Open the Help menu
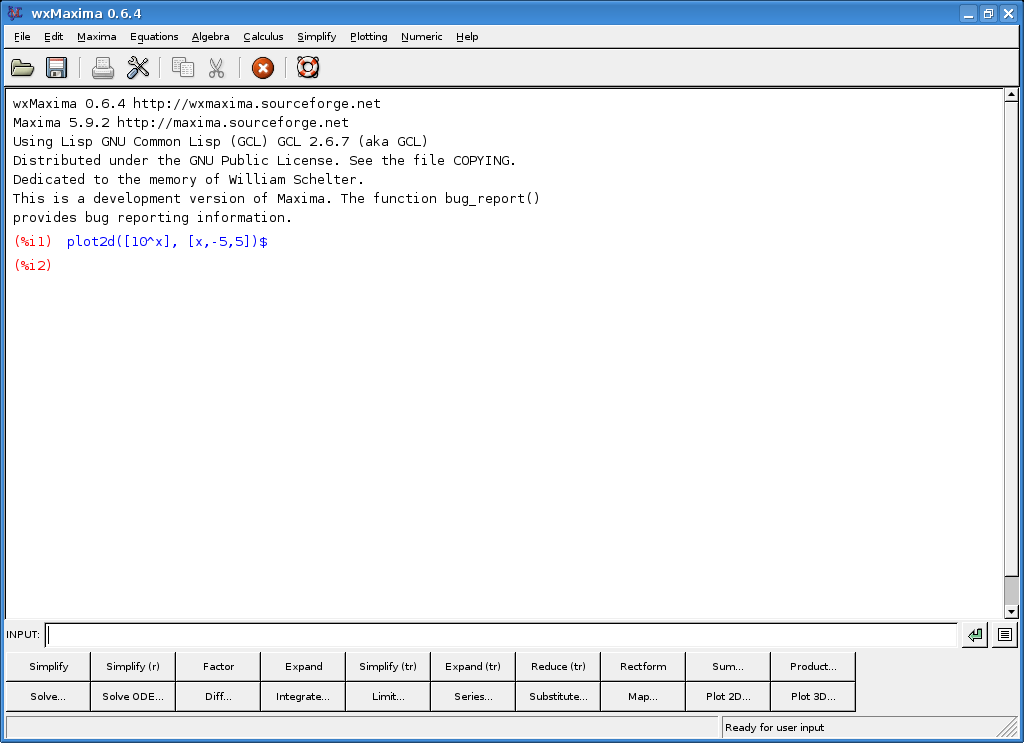1024x743 pixels. click(467, 37)
